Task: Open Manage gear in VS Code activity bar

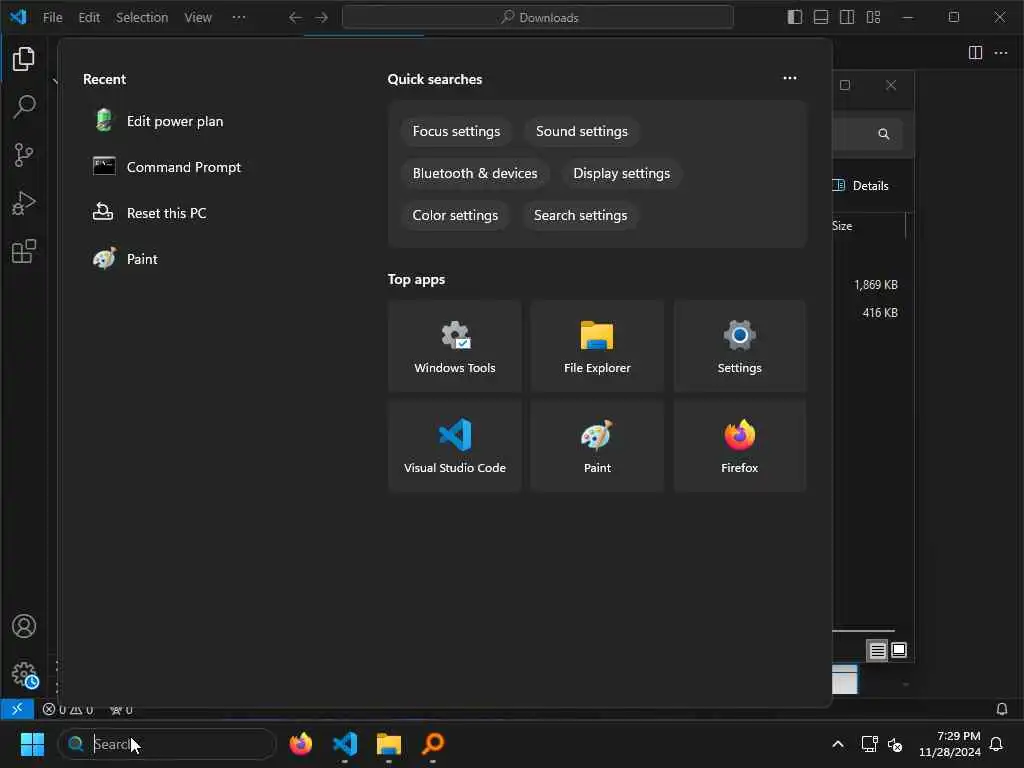Action: tap(24, 675)
